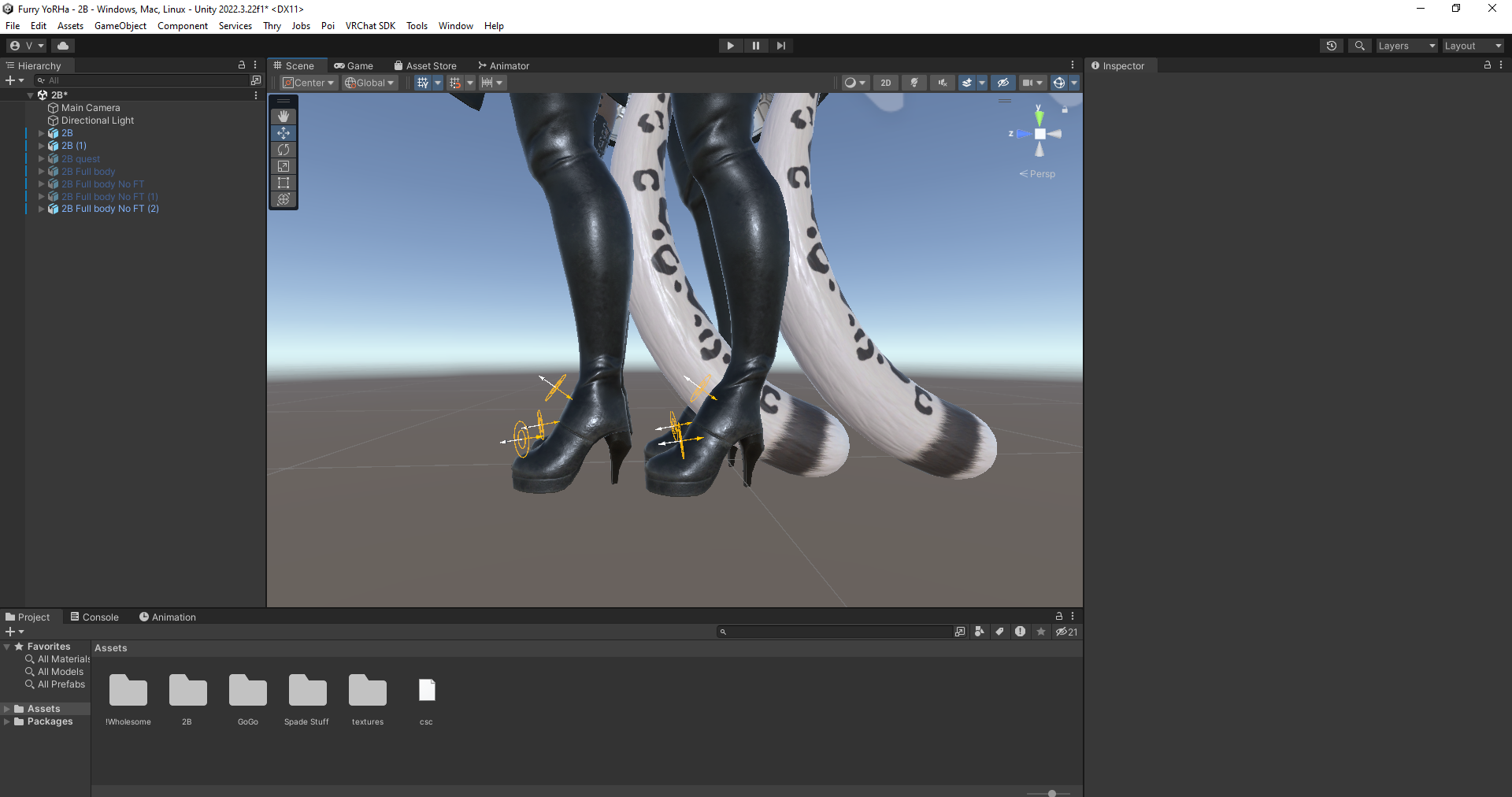Image resolution: width=1512 pixels, height=797 pixels.
Task: Select Main Camera in Hierarchy
Action: coord(91,108)
